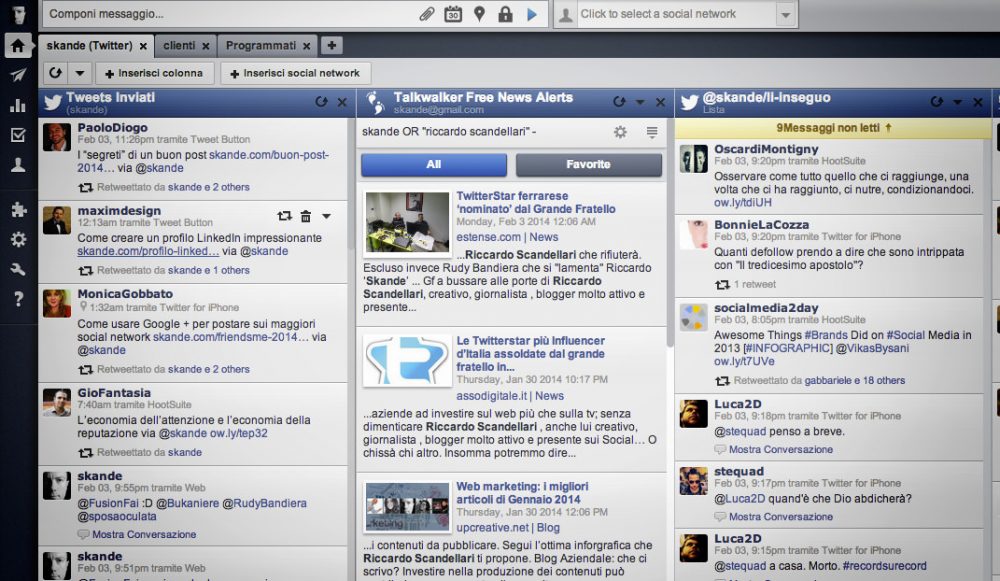Open the Publisher paper plane icon
The image size is (1000, 581).
[18, 75]
